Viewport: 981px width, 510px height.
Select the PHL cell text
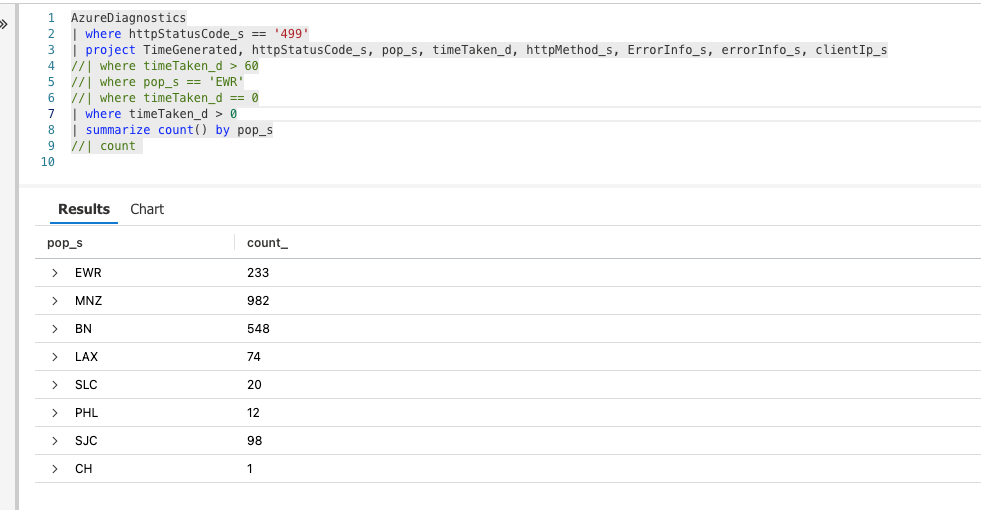point(86,413)
